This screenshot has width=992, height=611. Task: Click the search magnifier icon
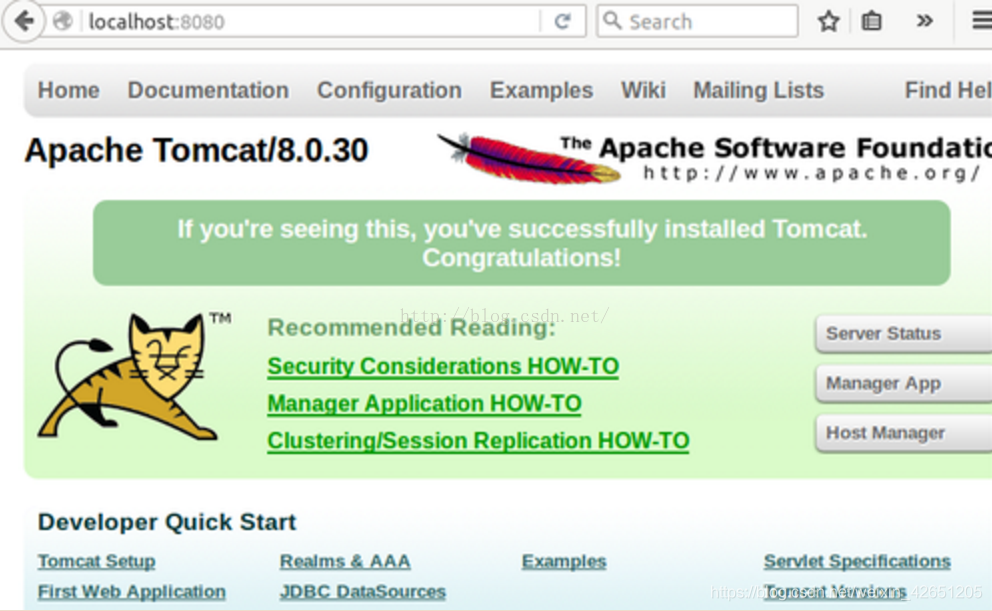pyautogui.click(x=612, y=21)
